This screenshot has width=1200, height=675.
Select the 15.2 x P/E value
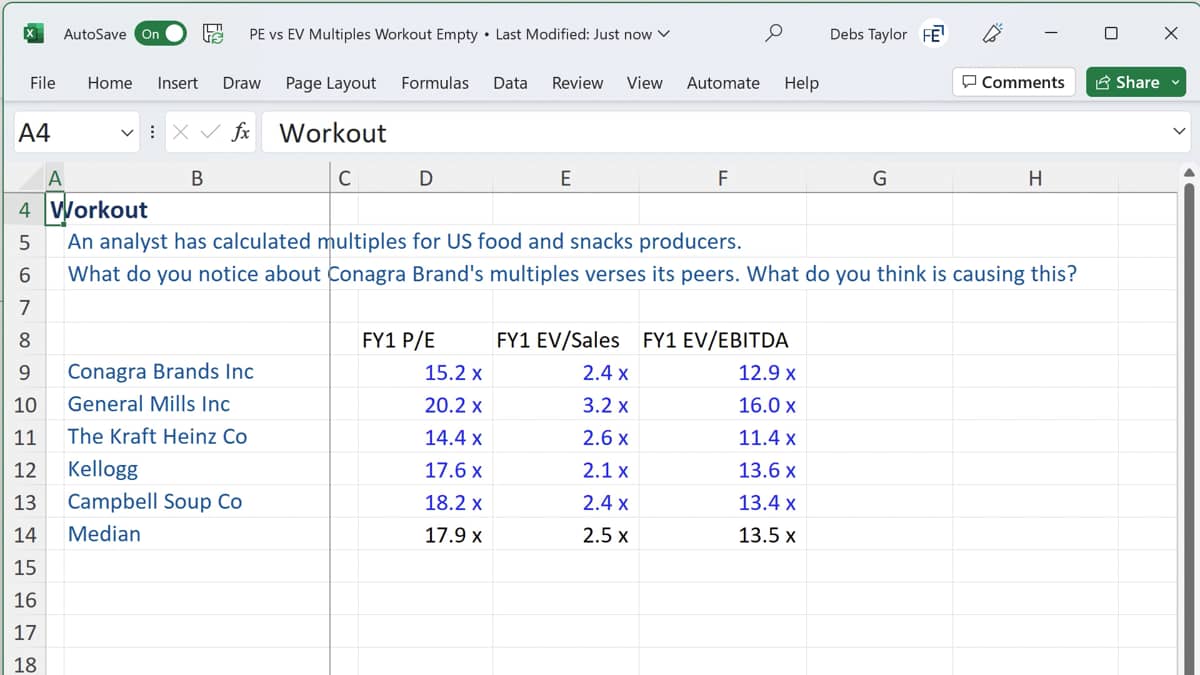426,372
